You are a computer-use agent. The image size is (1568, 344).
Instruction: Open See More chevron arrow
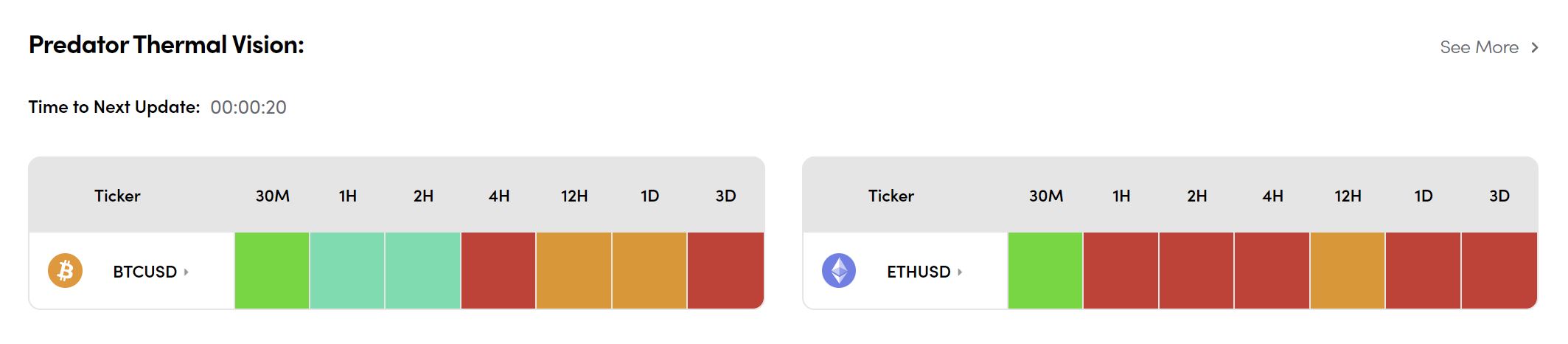(1535, 47)
